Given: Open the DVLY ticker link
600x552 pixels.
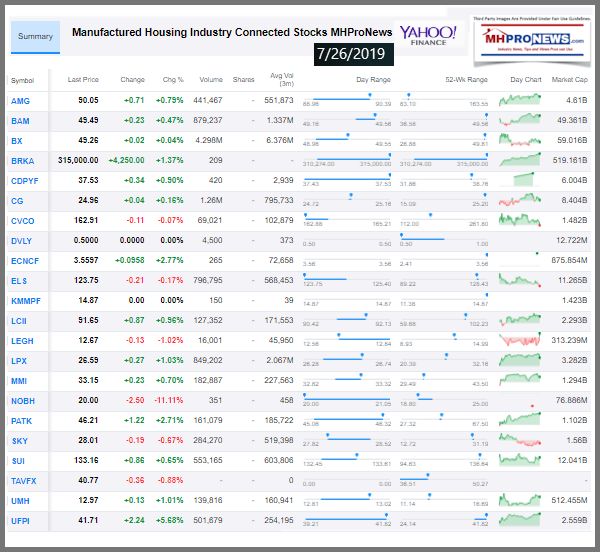Looking at the screenshot, I should point(21,241).
